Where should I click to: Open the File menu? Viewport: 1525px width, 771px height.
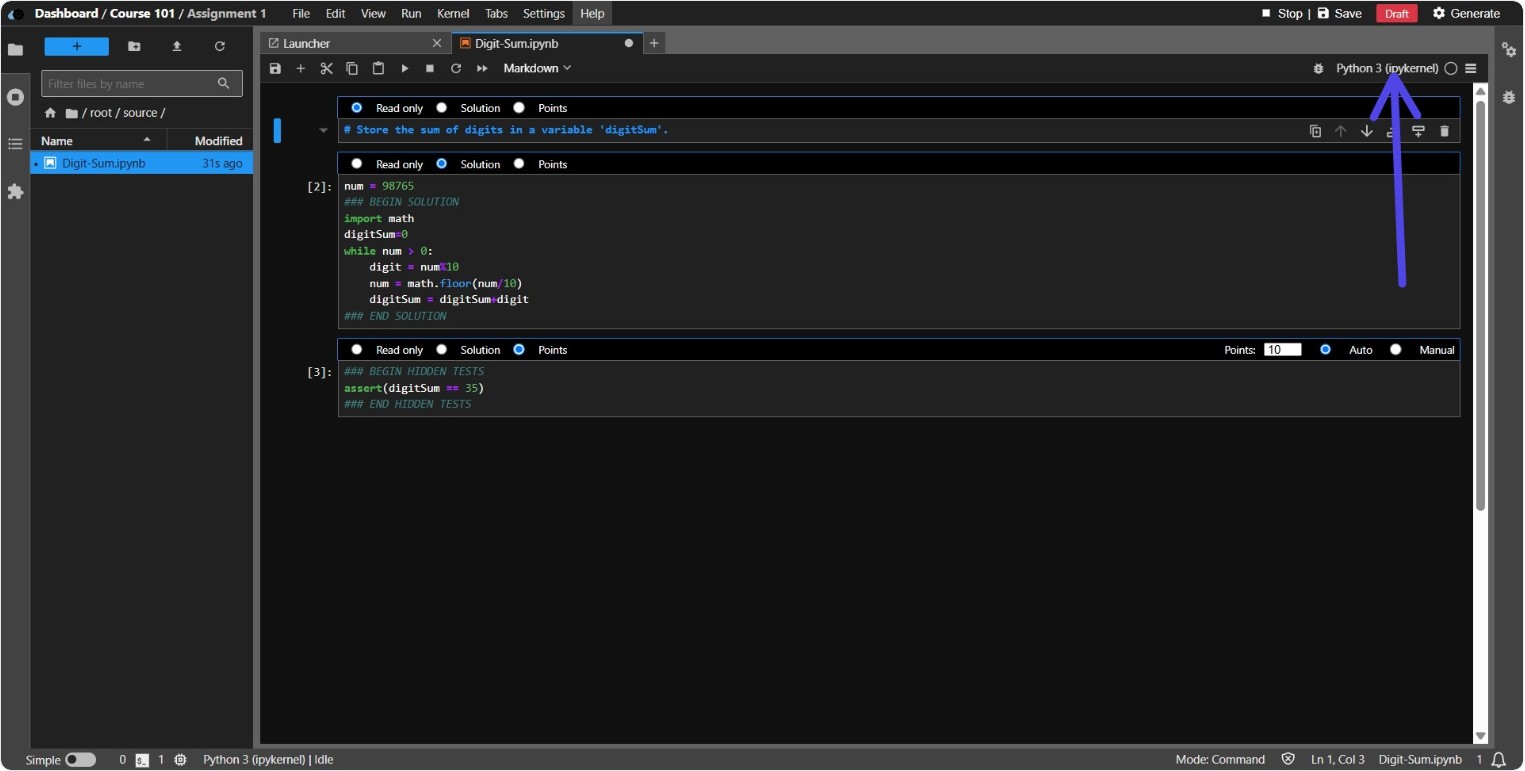pos(301,14)
